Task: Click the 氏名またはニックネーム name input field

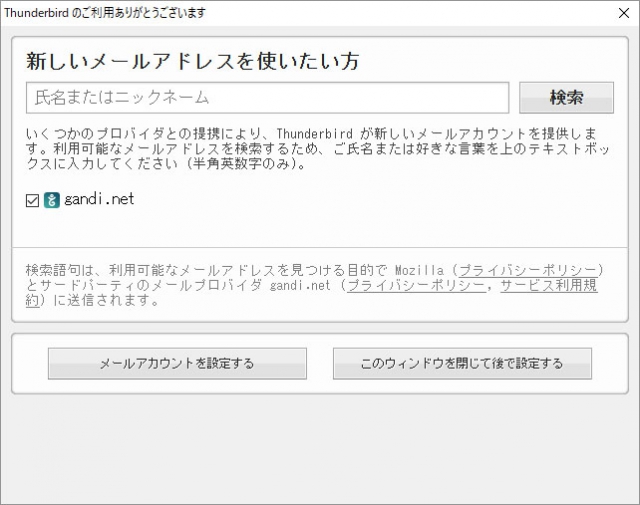Action: [267, 98]
